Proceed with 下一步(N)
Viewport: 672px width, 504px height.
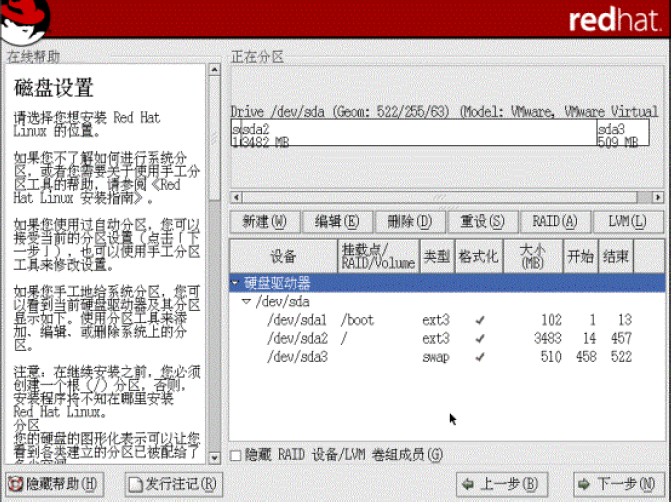click(x=618, y=484)
